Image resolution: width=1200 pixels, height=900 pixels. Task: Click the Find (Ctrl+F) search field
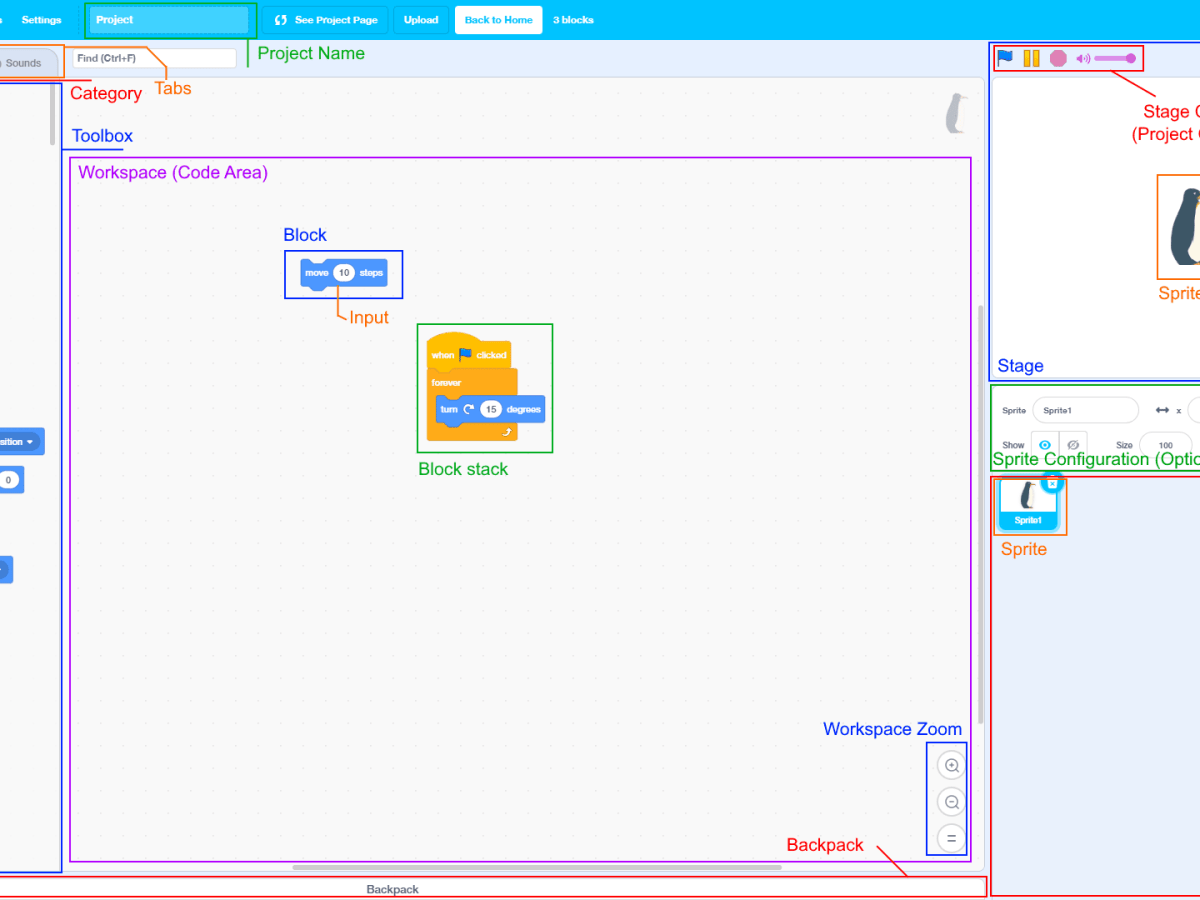(x=154, y=59)
